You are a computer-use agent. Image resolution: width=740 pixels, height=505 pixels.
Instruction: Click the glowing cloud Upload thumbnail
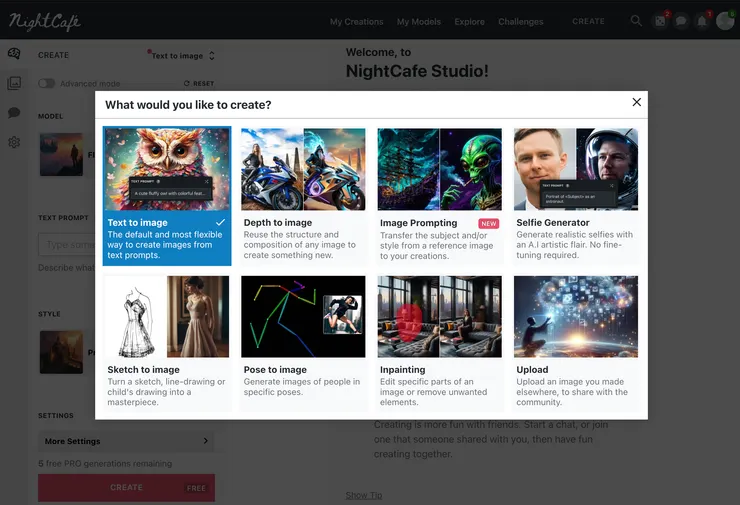coord(576,317)
